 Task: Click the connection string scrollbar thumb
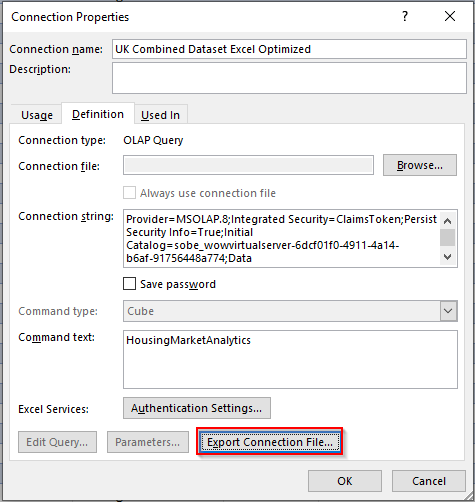(x=448, y=238)
